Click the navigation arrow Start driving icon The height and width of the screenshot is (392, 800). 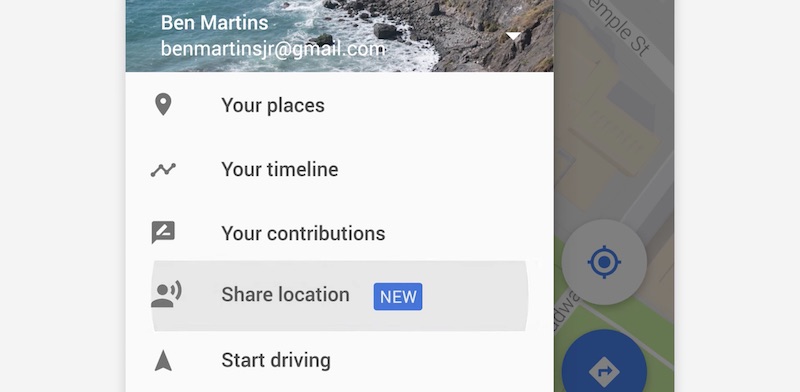coord(163,360)
